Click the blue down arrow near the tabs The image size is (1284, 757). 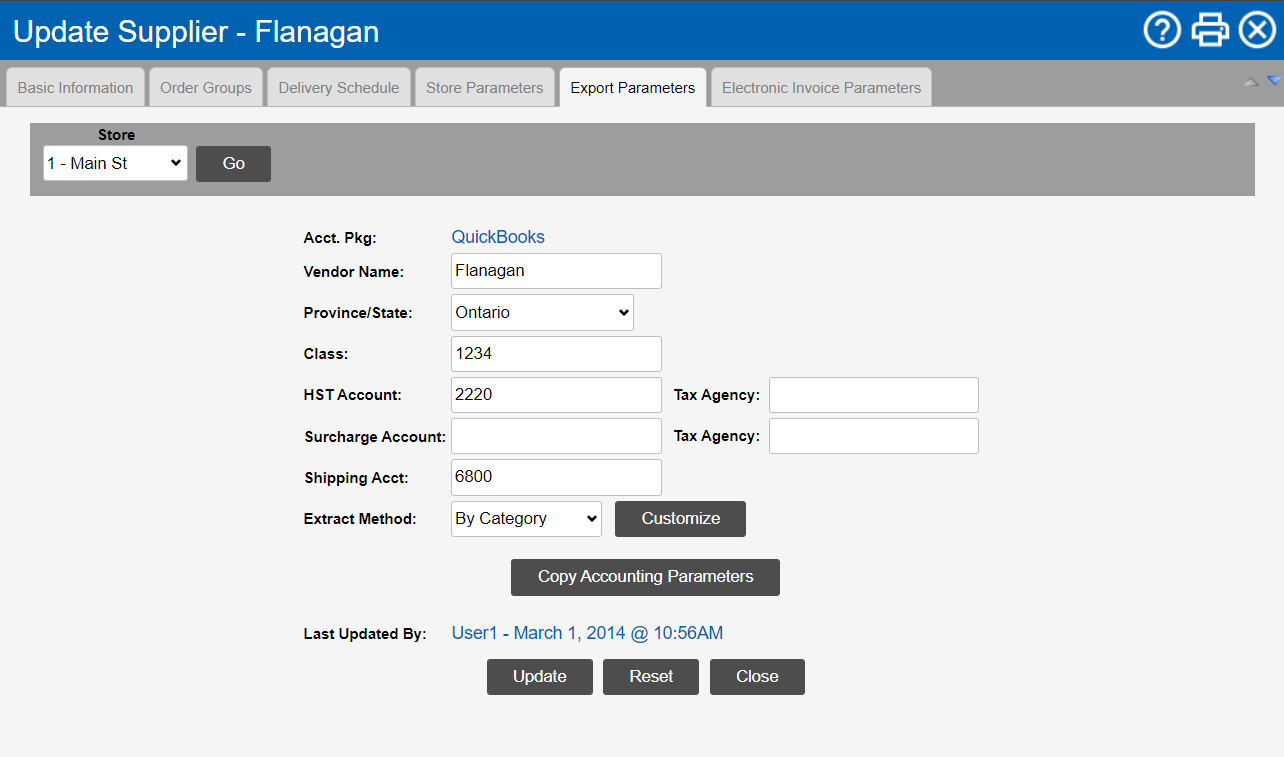pos(1273,81)
